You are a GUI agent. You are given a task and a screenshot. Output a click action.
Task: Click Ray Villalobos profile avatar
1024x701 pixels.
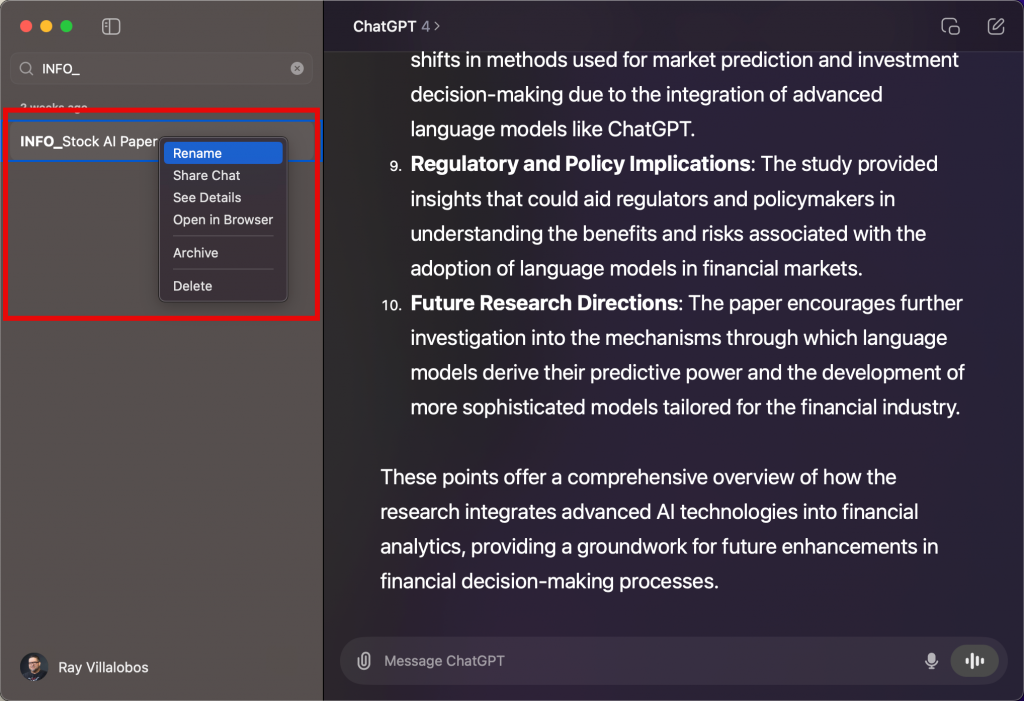34,667
